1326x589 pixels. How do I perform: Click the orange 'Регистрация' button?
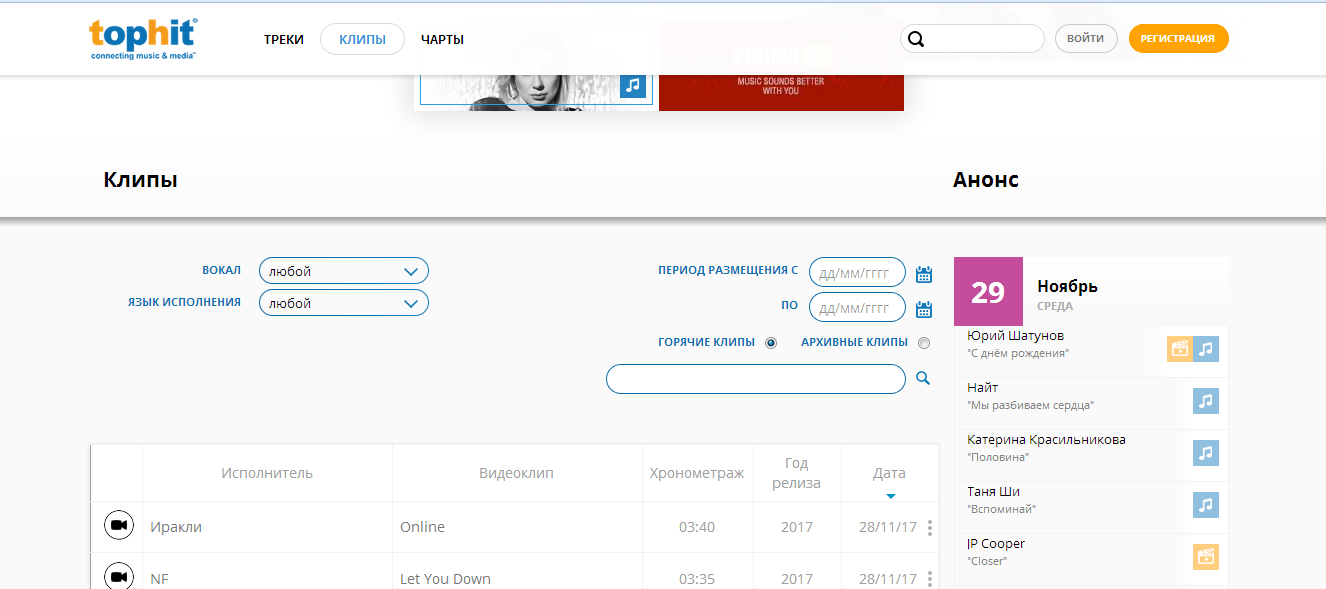coord(1178,38)
